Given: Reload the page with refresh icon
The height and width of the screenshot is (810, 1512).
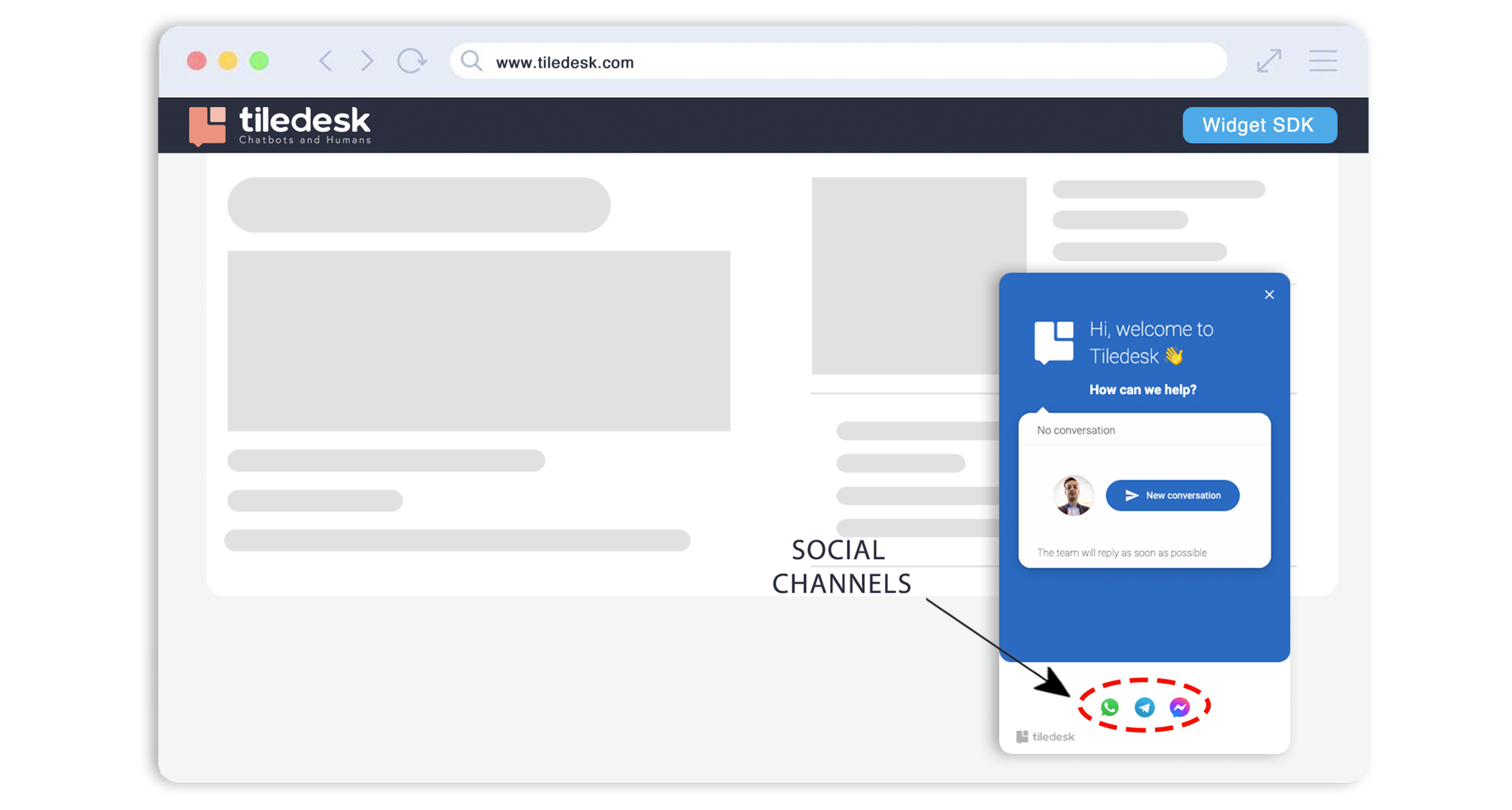Looking at the screenshot, I should 411,61.
